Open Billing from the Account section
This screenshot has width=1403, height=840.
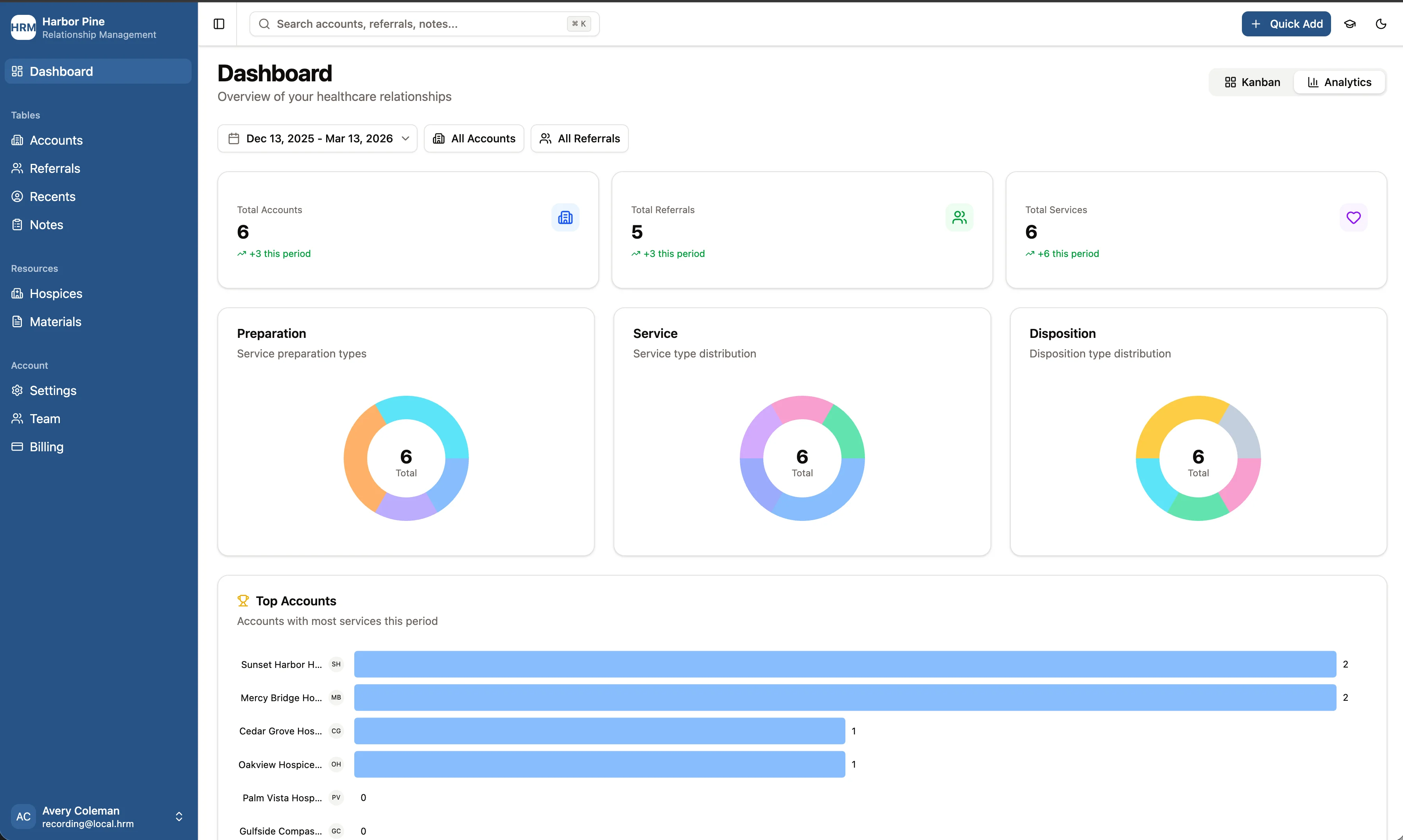(47, 447)
